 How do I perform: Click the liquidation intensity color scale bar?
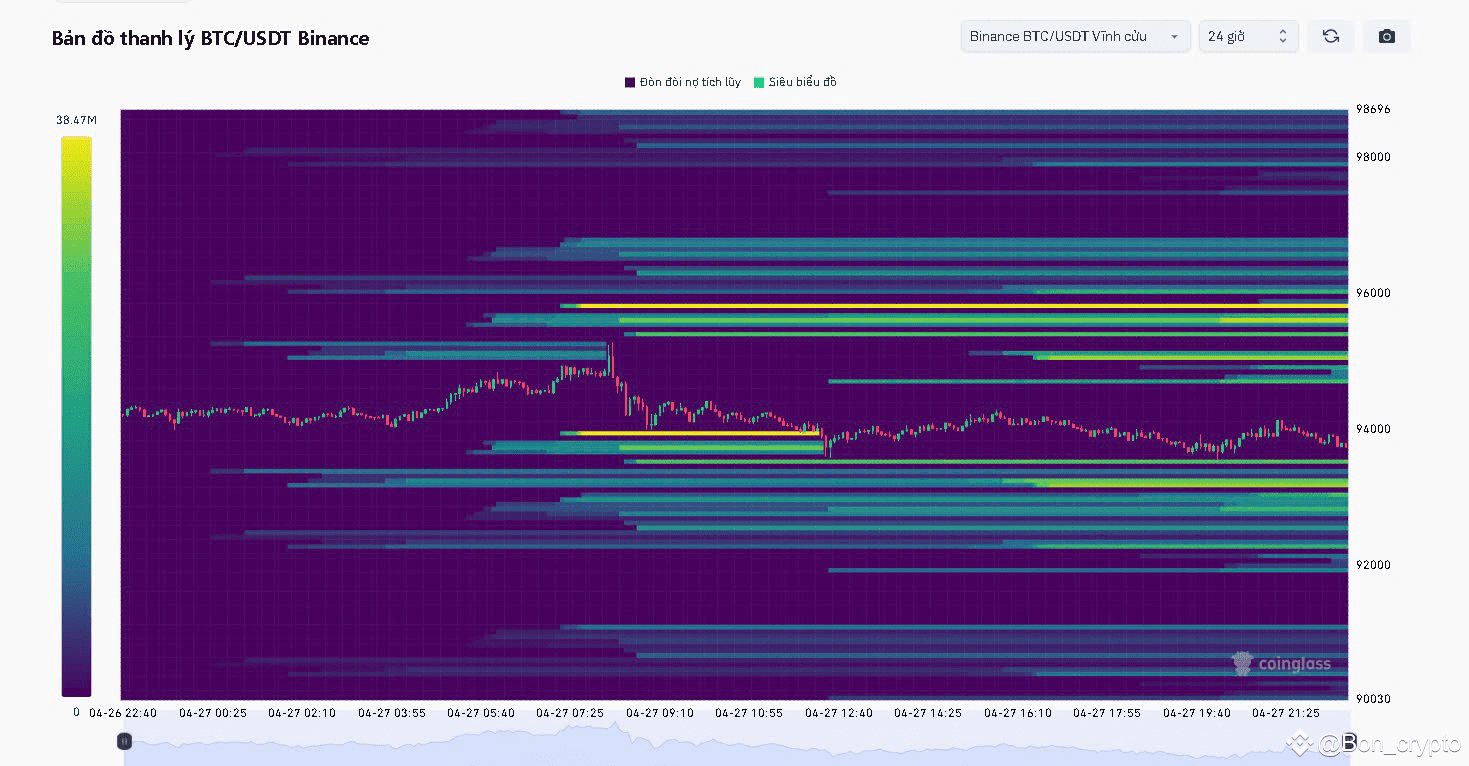[76, 416]
